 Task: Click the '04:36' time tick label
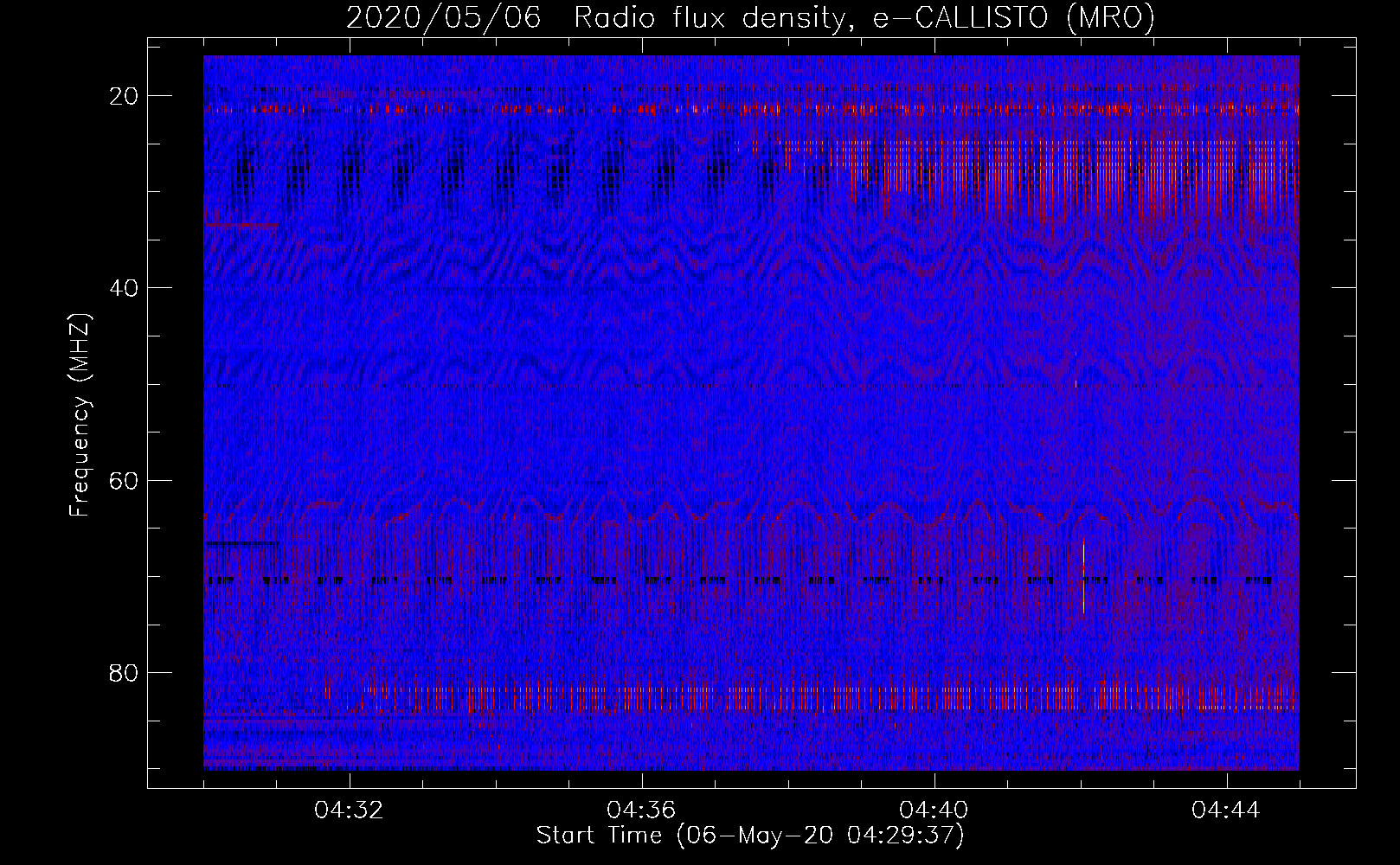[642, 811]
